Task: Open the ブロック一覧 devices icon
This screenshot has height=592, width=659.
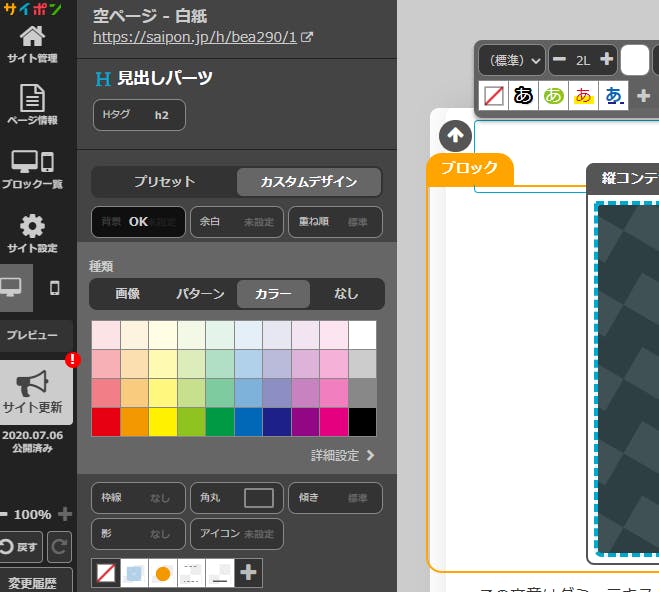Action: 33,162
